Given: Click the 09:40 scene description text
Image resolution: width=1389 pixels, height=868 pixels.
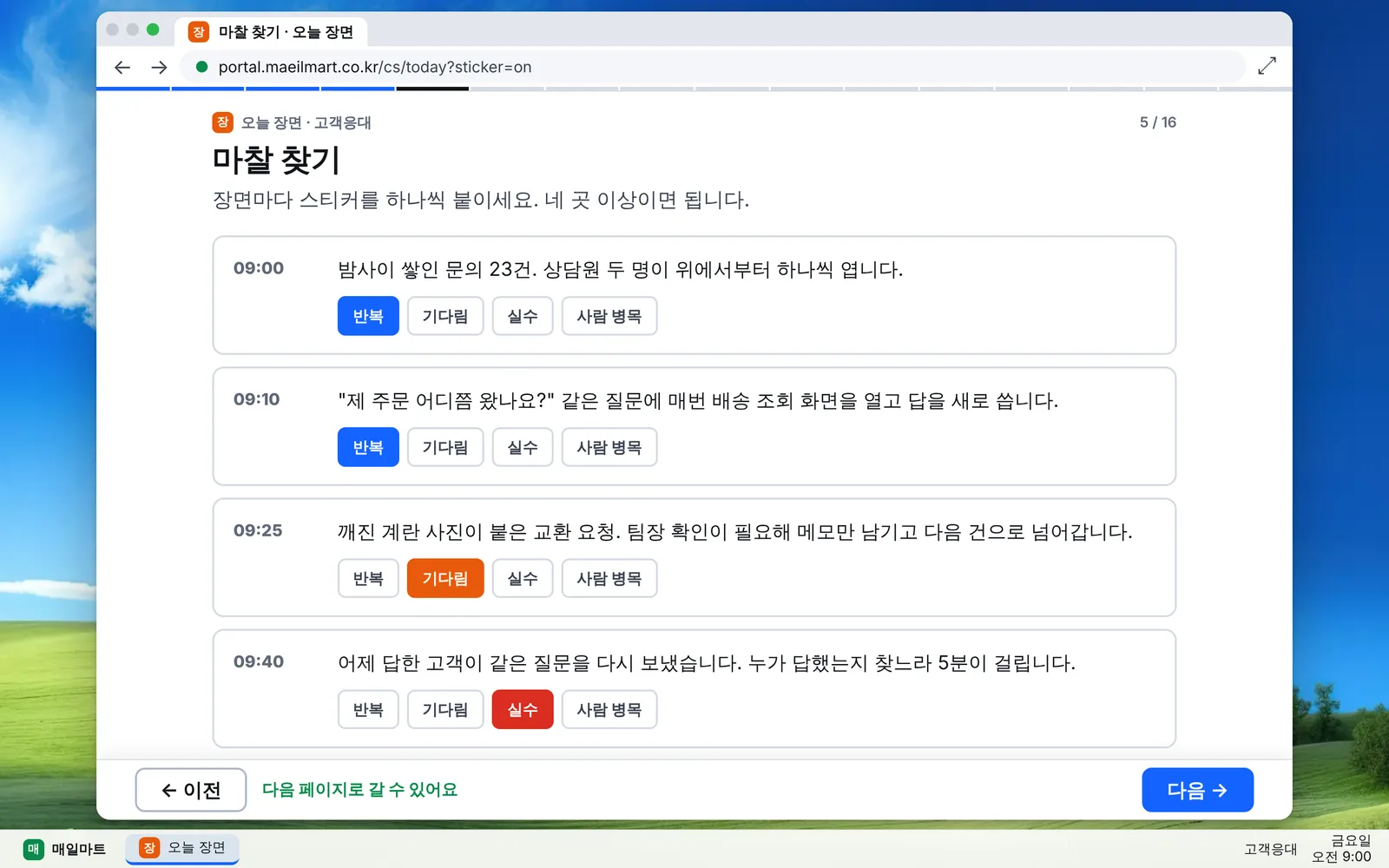Looking at the screenshot, I should coord(707,663).
